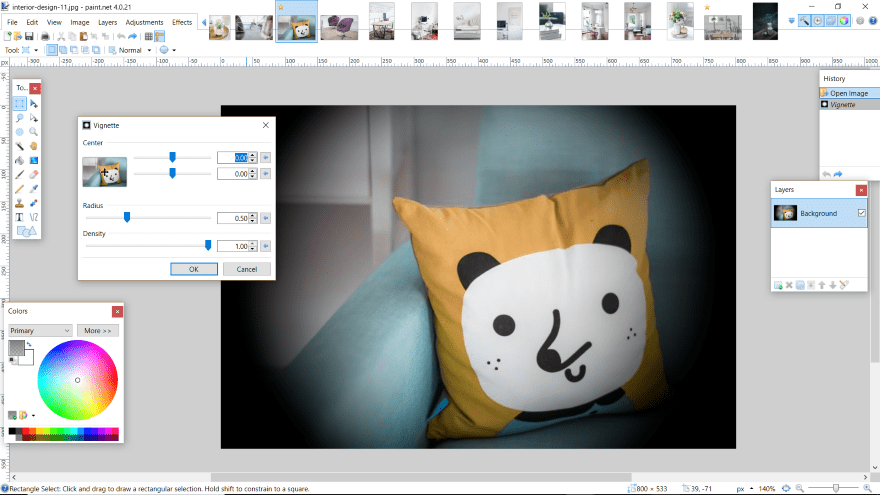The height and width of the screenshot is (495, 880).
Task: Select the Open Image history entry
Action: click(x=848, y=93)
